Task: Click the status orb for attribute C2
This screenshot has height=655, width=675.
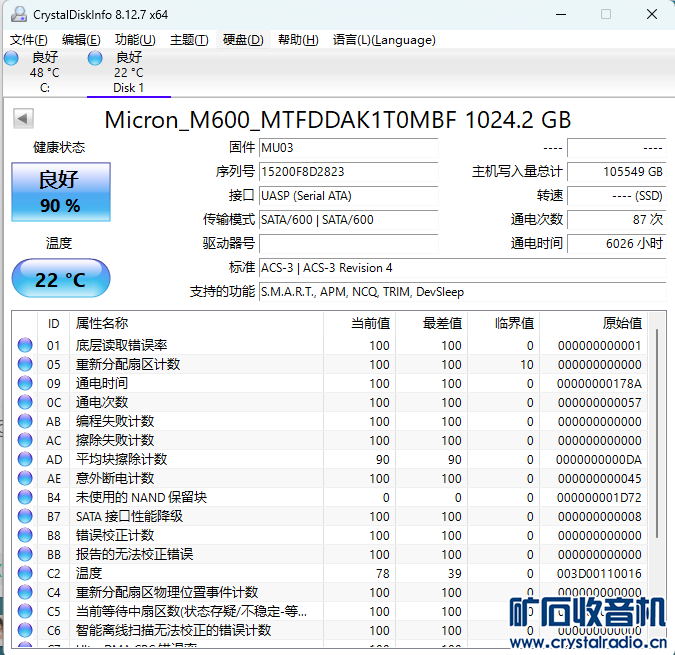Action: tap(25, 573)
